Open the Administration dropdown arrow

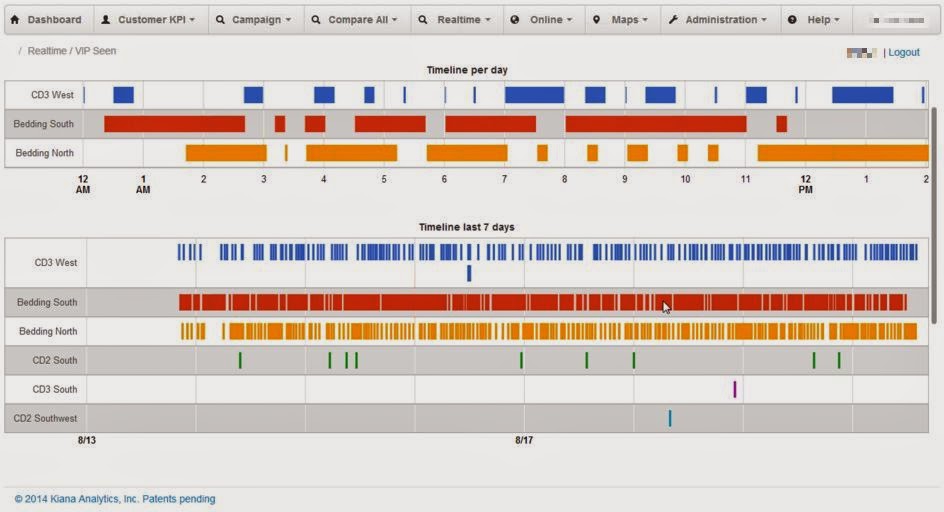coord(764,20)
